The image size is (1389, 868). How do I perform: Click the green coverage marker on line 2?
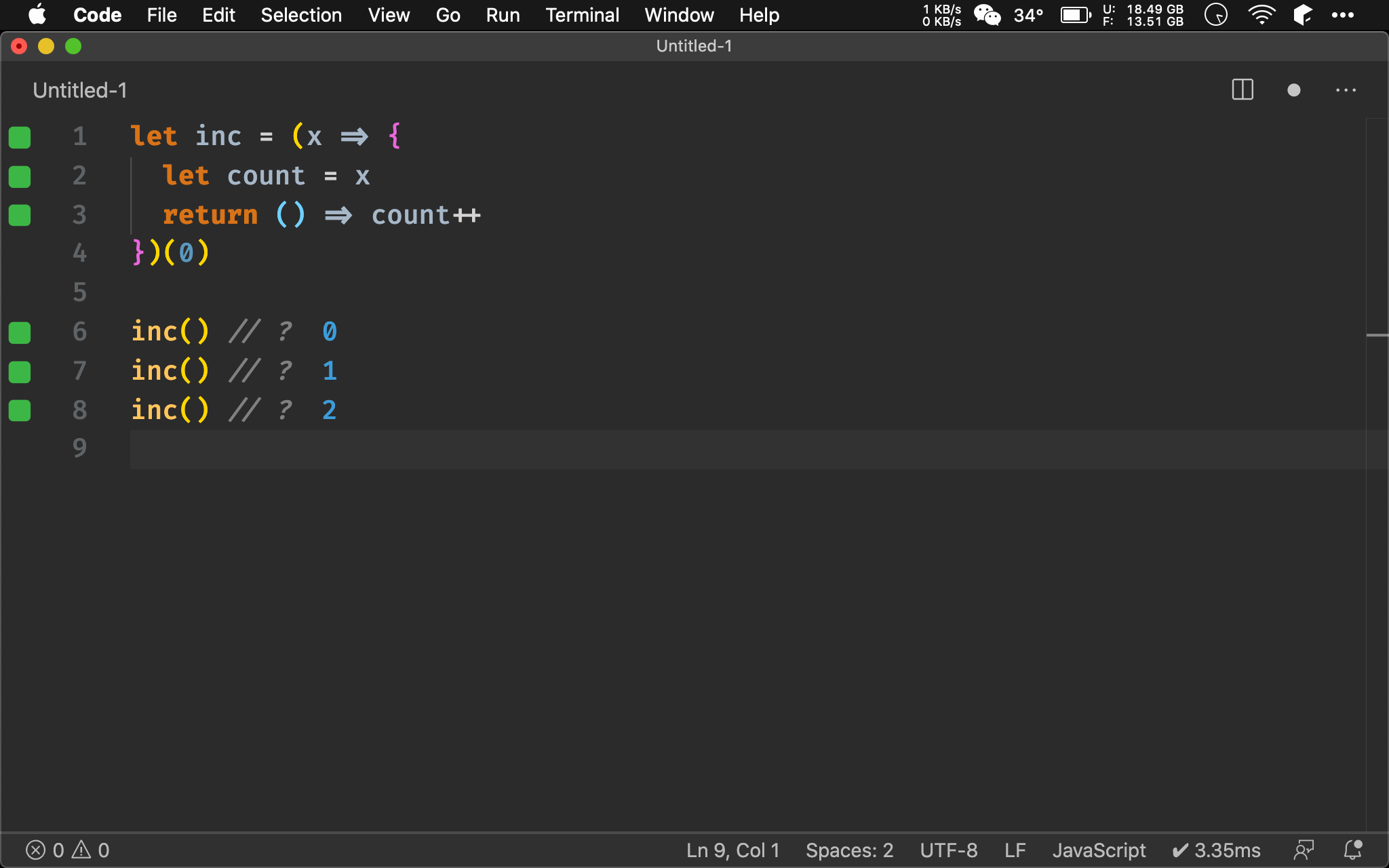click(x=20, y=176)
